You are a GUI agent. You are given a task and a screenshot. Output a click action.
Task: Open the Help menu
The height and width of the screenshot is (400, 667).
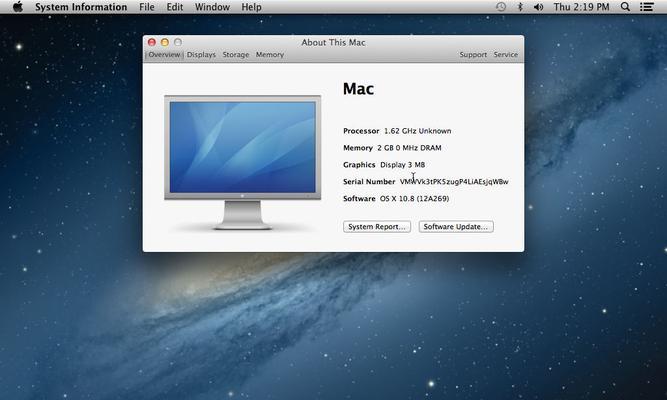[x=251, y=7]
